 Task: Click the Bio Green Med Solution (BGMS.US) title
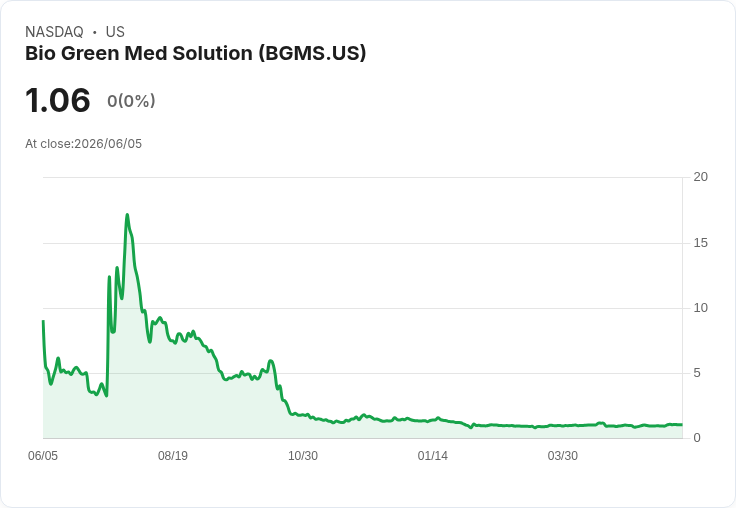pos(195,54)
